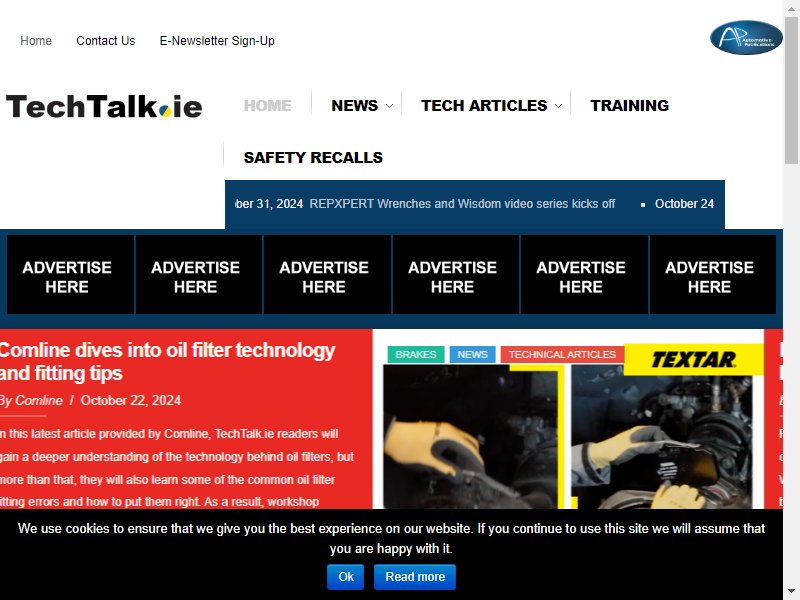Screen dimensions: 800x600
Task: Select TECH ARTICLES in the main navigation
Action: click(484, 106)
